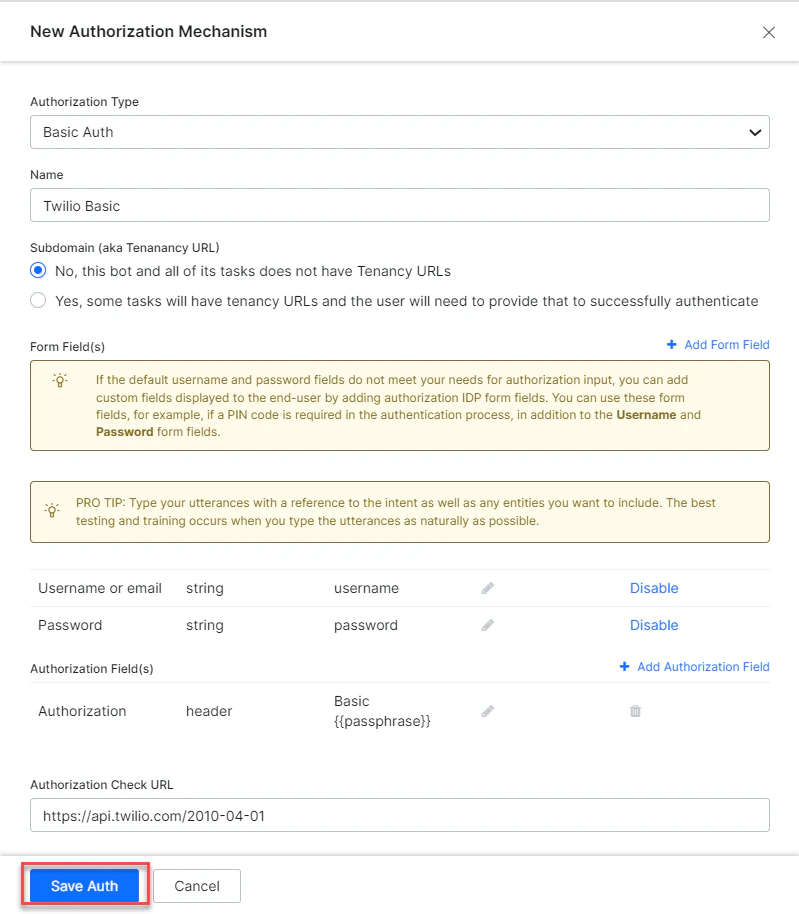Delete the Authorization header field
The height and width of the screenshot is (914, 799).
[x=634, y=710]
